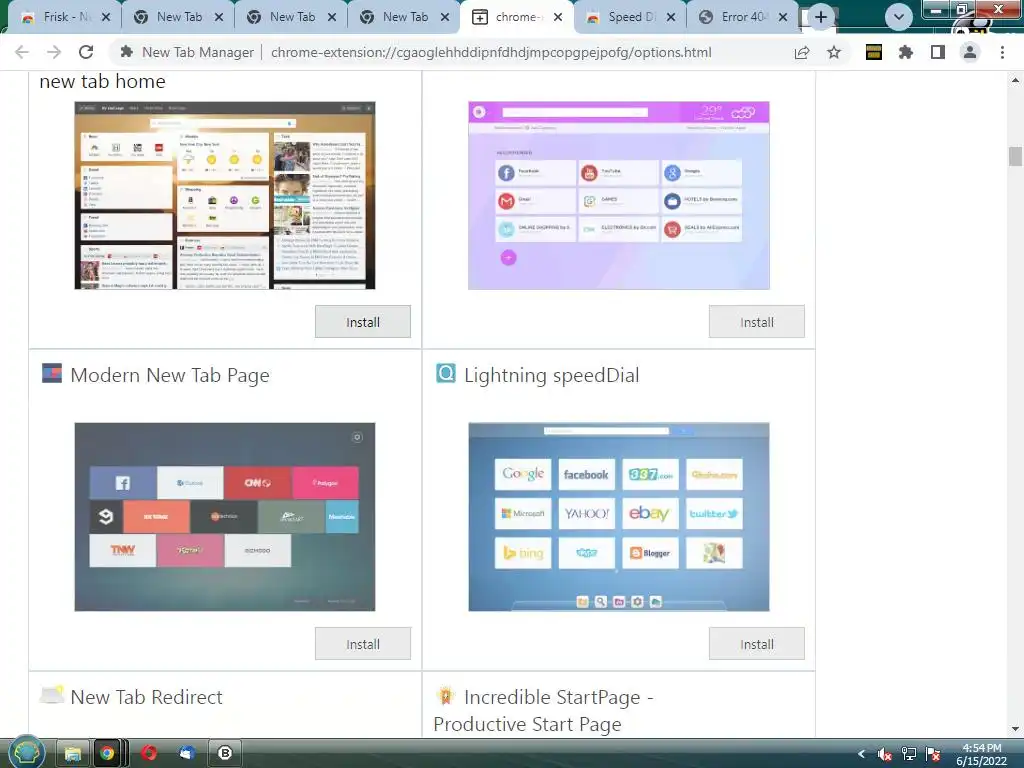Open Opera from the taskbar
This screenshot has height=768, width=1024.
pos(149,753)
